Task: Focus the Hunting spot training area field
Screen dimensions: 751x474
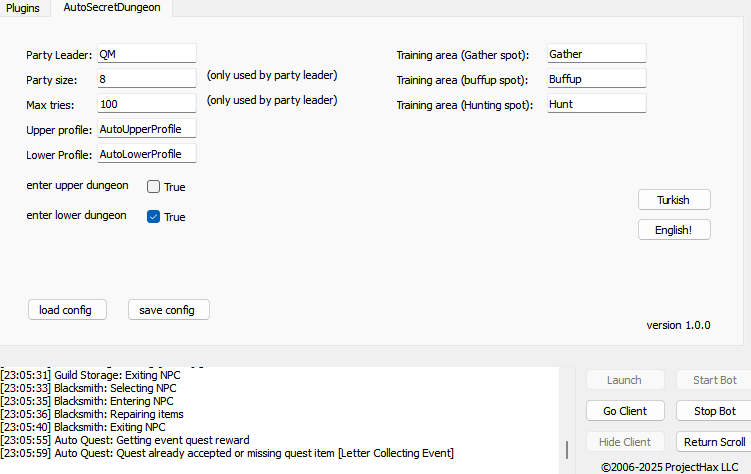Action: click(596, 104)
